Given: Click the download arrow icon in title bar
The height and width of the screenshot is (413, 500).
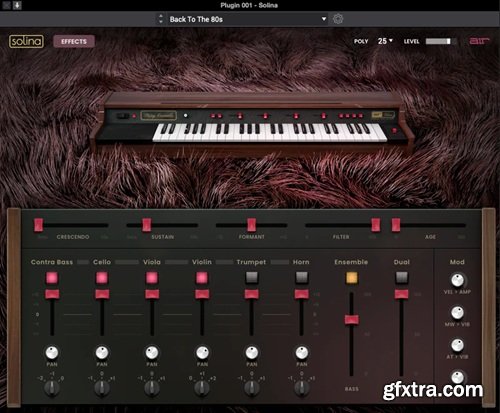Looking at the screenshot, I should tap(17, 5).
